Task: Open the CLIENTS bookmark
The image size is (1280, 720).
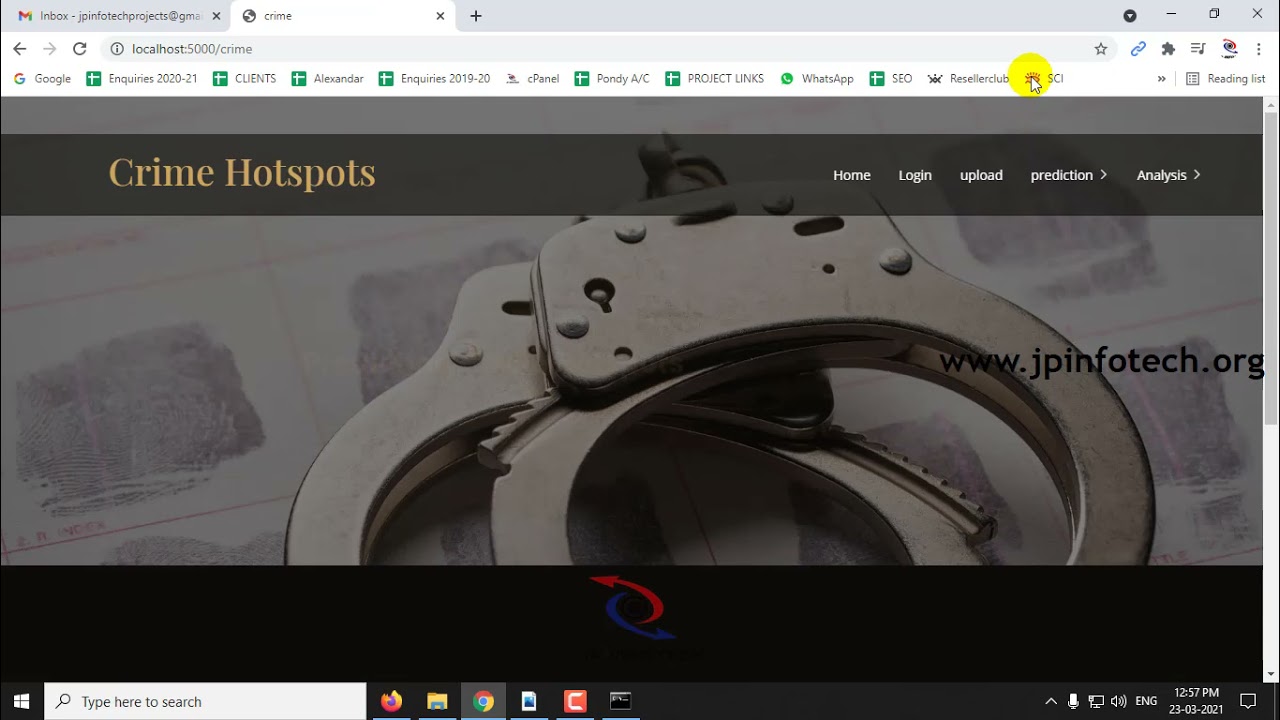Action: pyautogui.click(x=245, y=79)
